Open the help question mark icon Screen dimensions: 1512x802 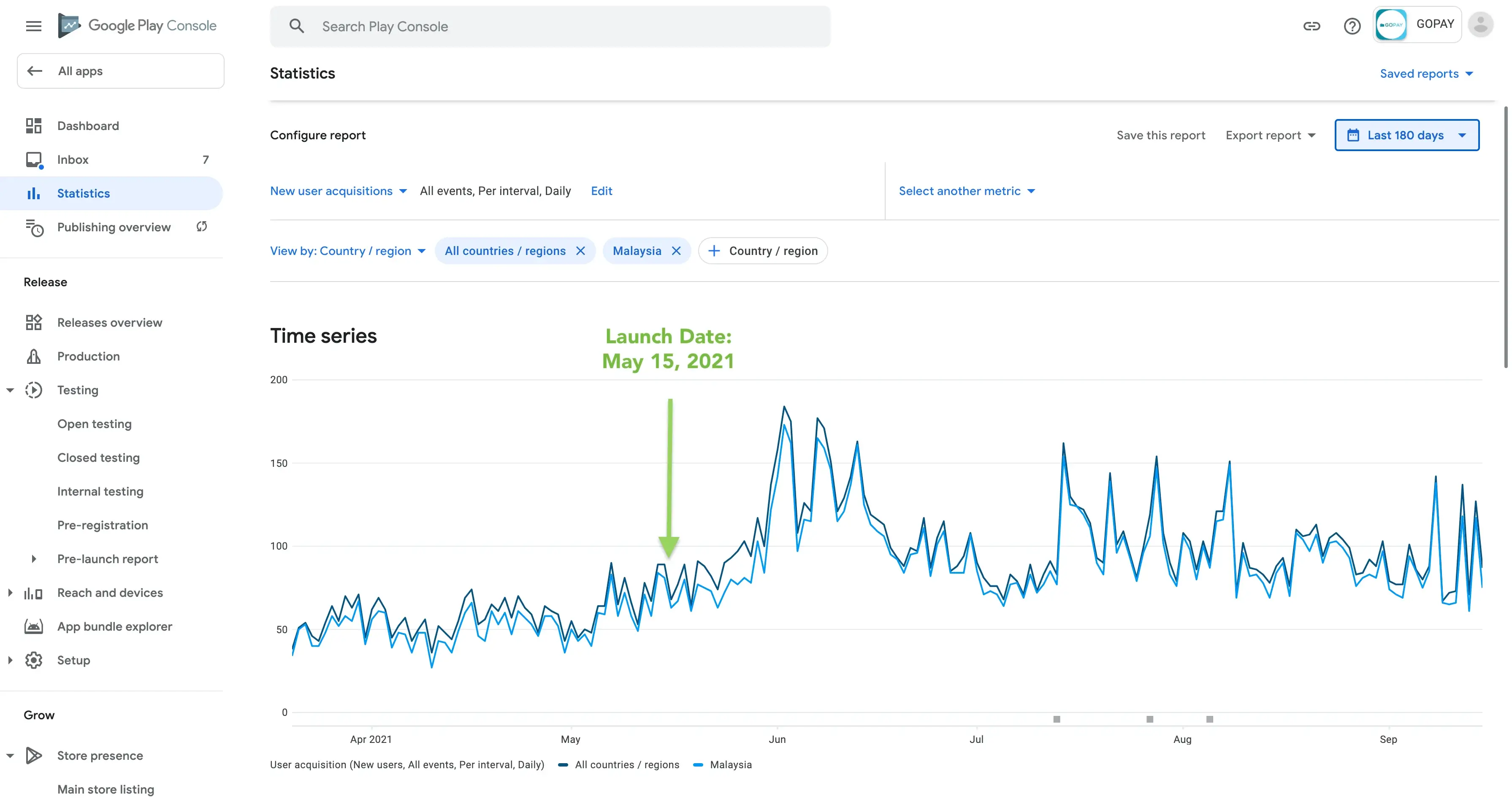tap(1352, 26)
